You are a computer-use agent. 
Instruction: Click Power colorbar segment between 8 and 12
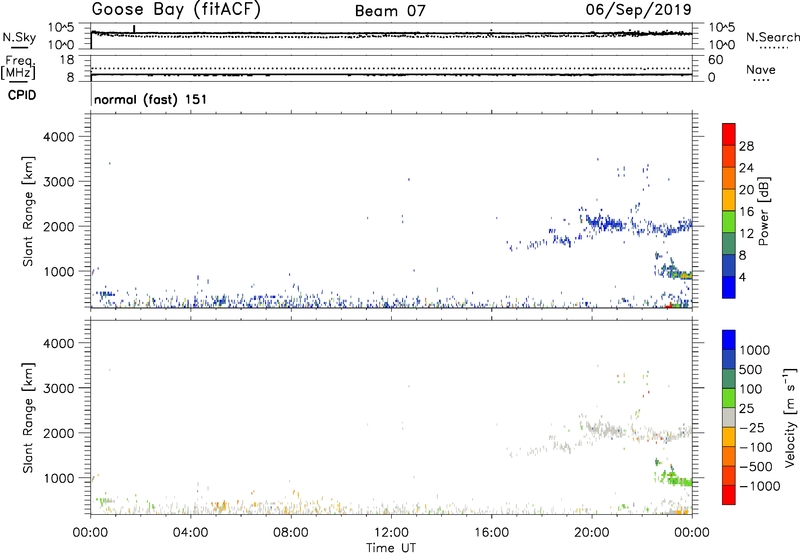pos(729,243)
